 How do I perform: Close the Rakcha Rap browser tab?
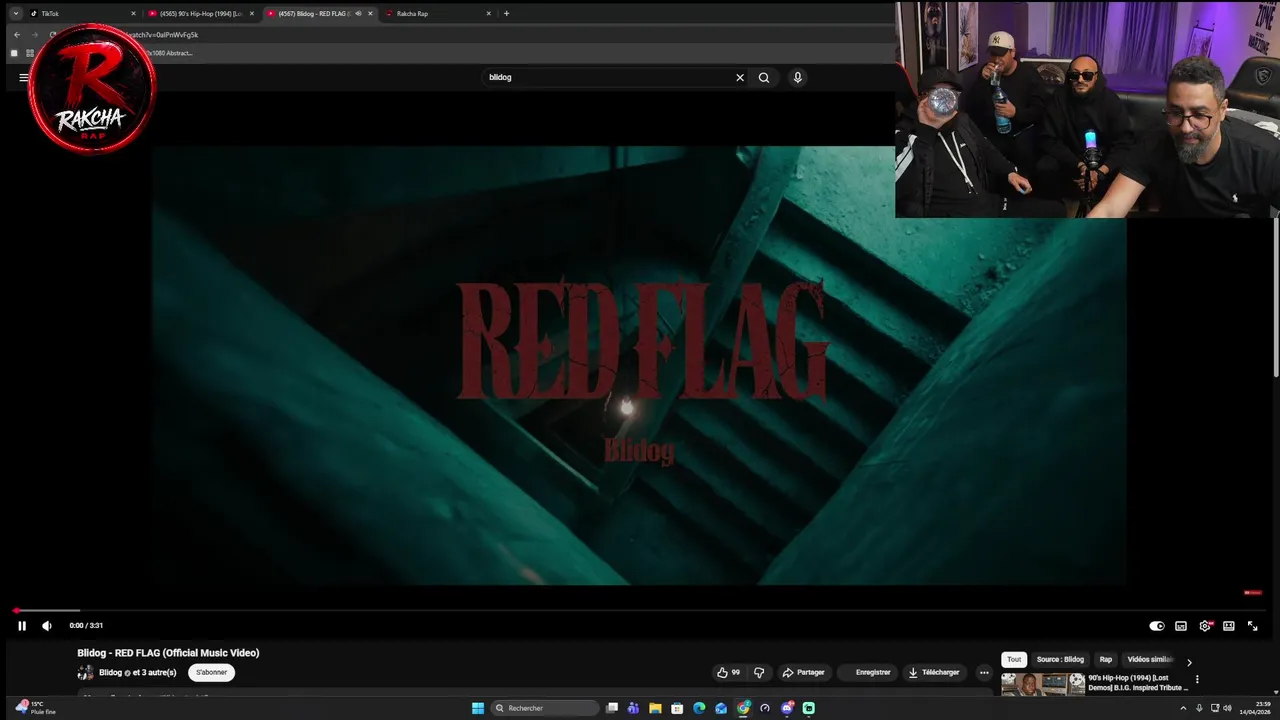(488, 14)
